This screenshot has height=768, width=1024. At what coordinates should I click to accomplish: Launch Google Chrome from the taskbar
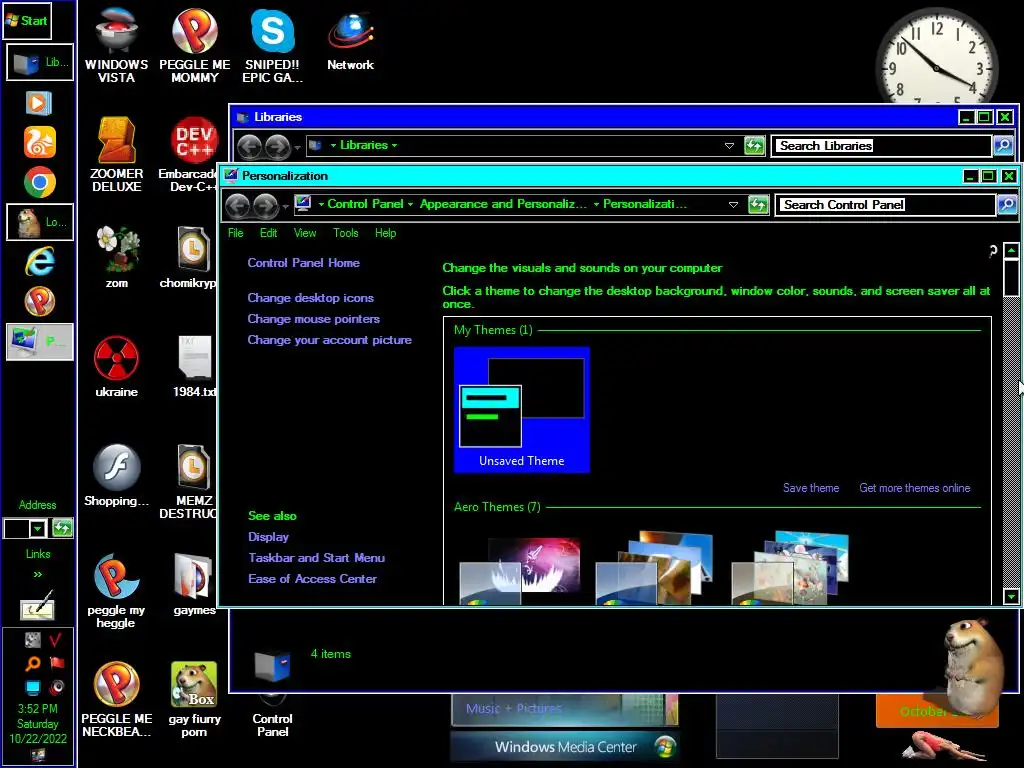point(40,182)
